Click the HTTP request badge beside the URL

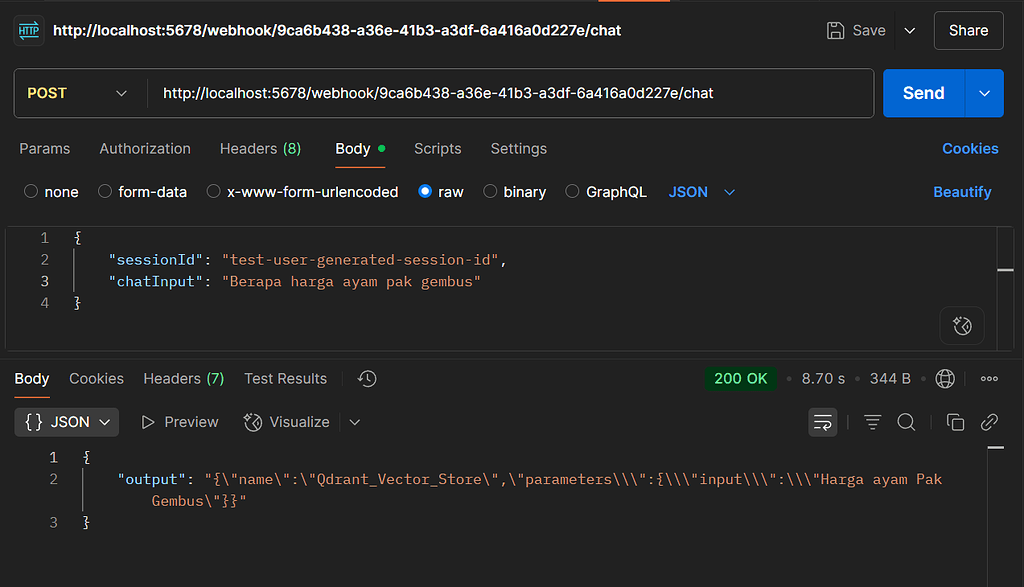point(29,30)
